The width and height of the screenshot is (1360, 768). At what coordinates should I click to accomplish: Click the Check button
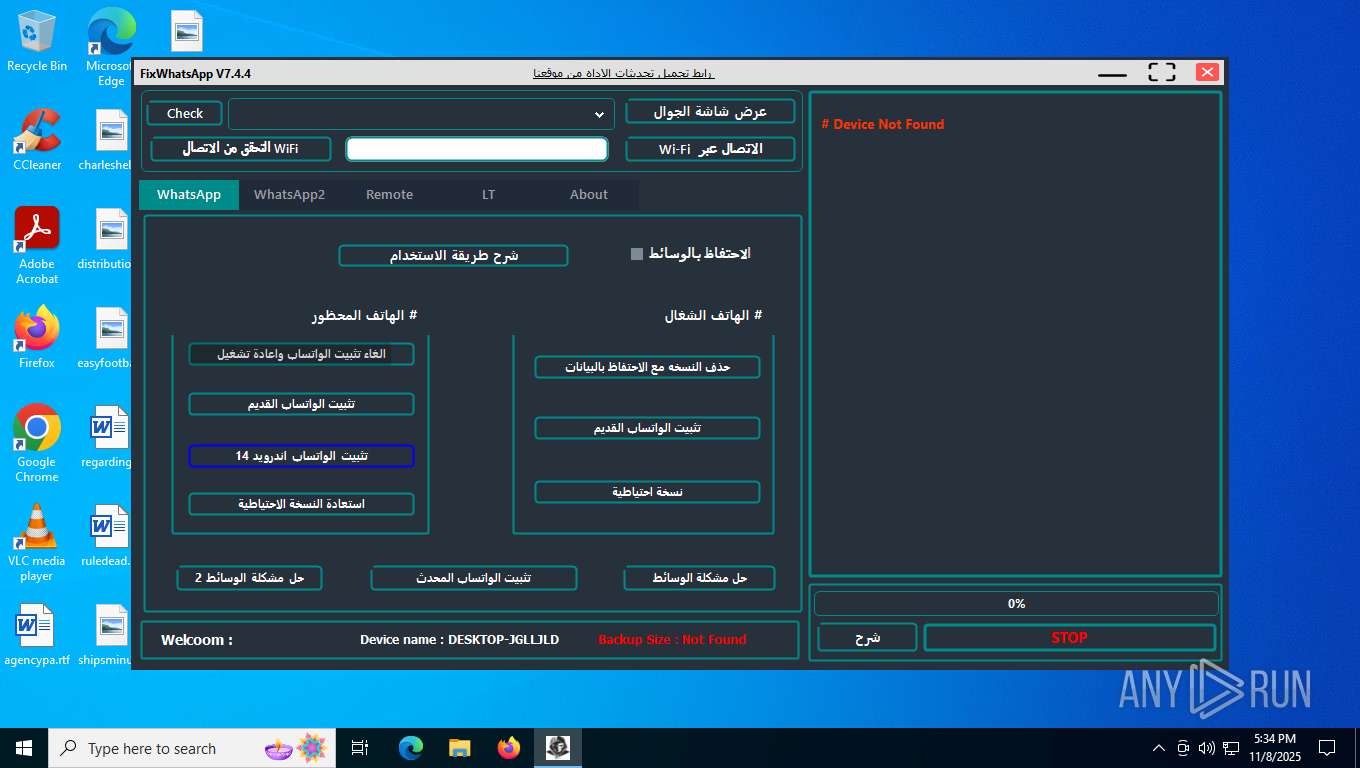tap(185, 113)
